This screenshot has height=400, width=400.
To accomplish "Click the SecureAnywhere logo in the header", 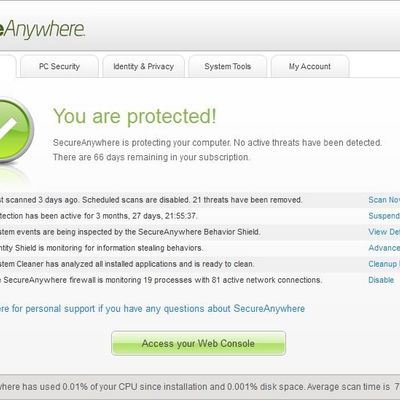I will pos(42,29).
